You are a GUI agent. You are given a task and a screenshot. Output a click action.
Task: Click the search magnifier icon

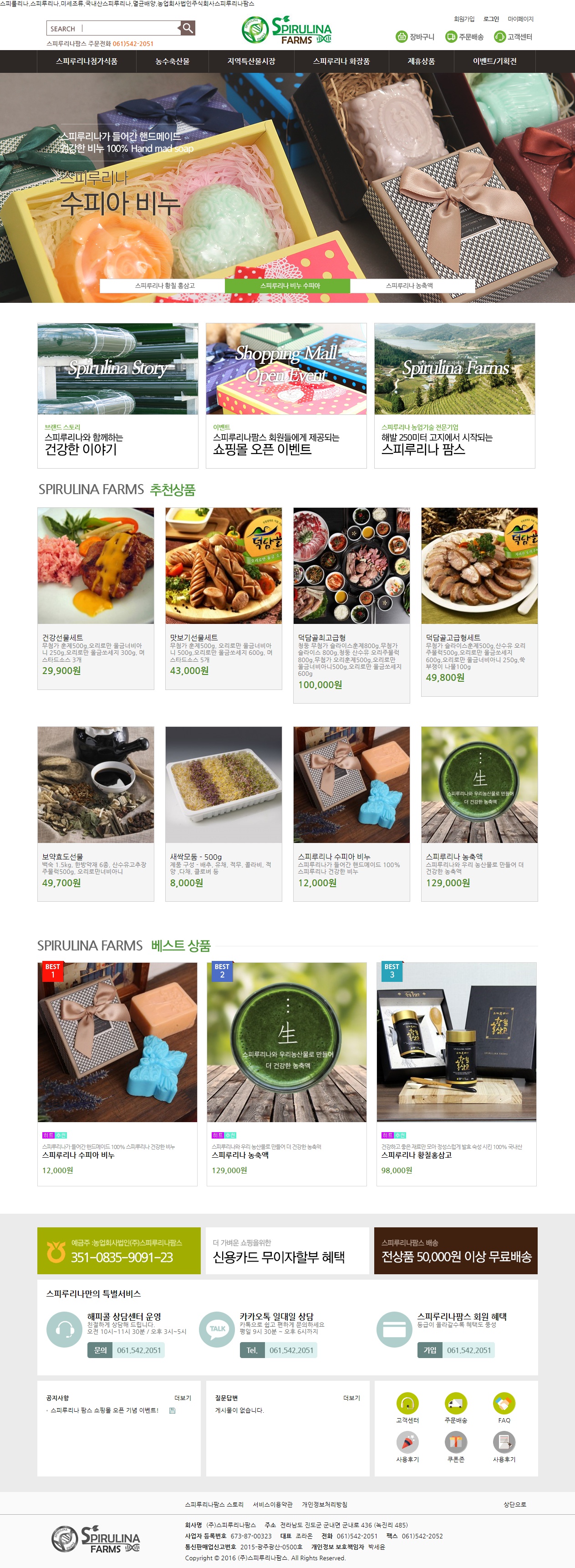[188, 28]
